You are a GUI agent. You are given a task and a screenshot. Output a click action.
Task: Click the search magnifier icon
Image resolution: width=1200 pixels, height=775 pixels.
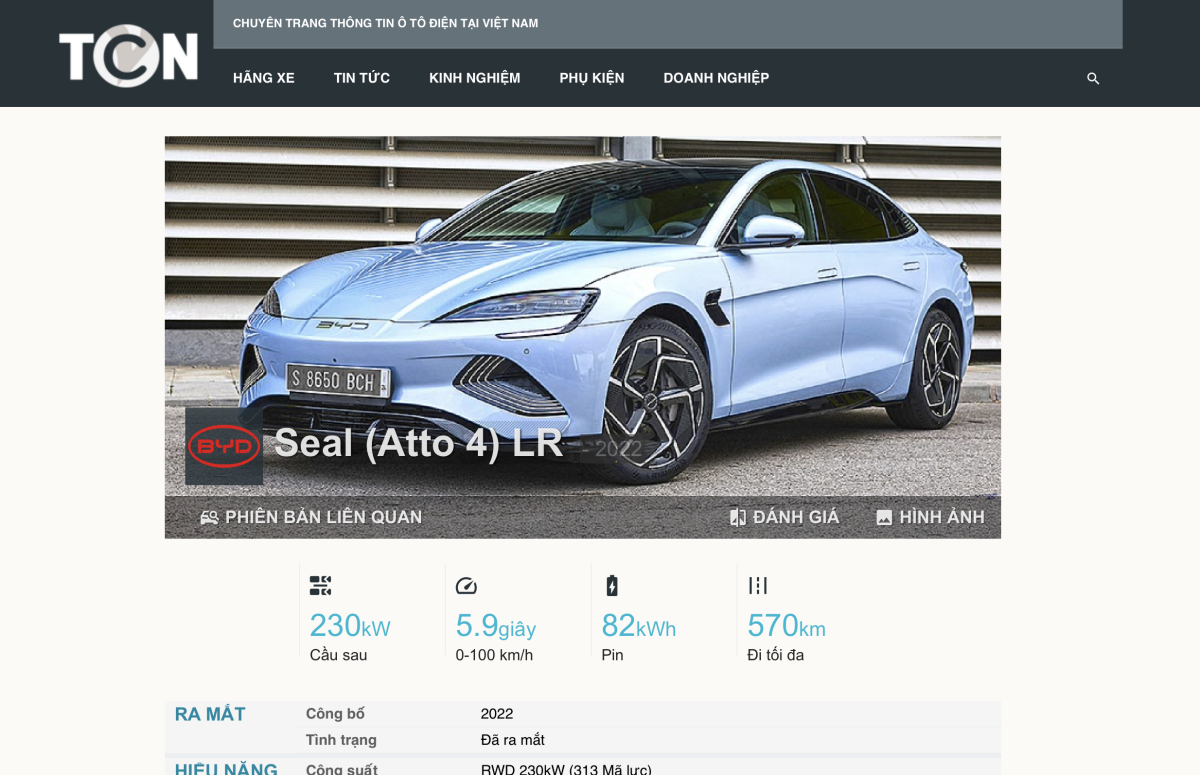tap(1093, 78)
